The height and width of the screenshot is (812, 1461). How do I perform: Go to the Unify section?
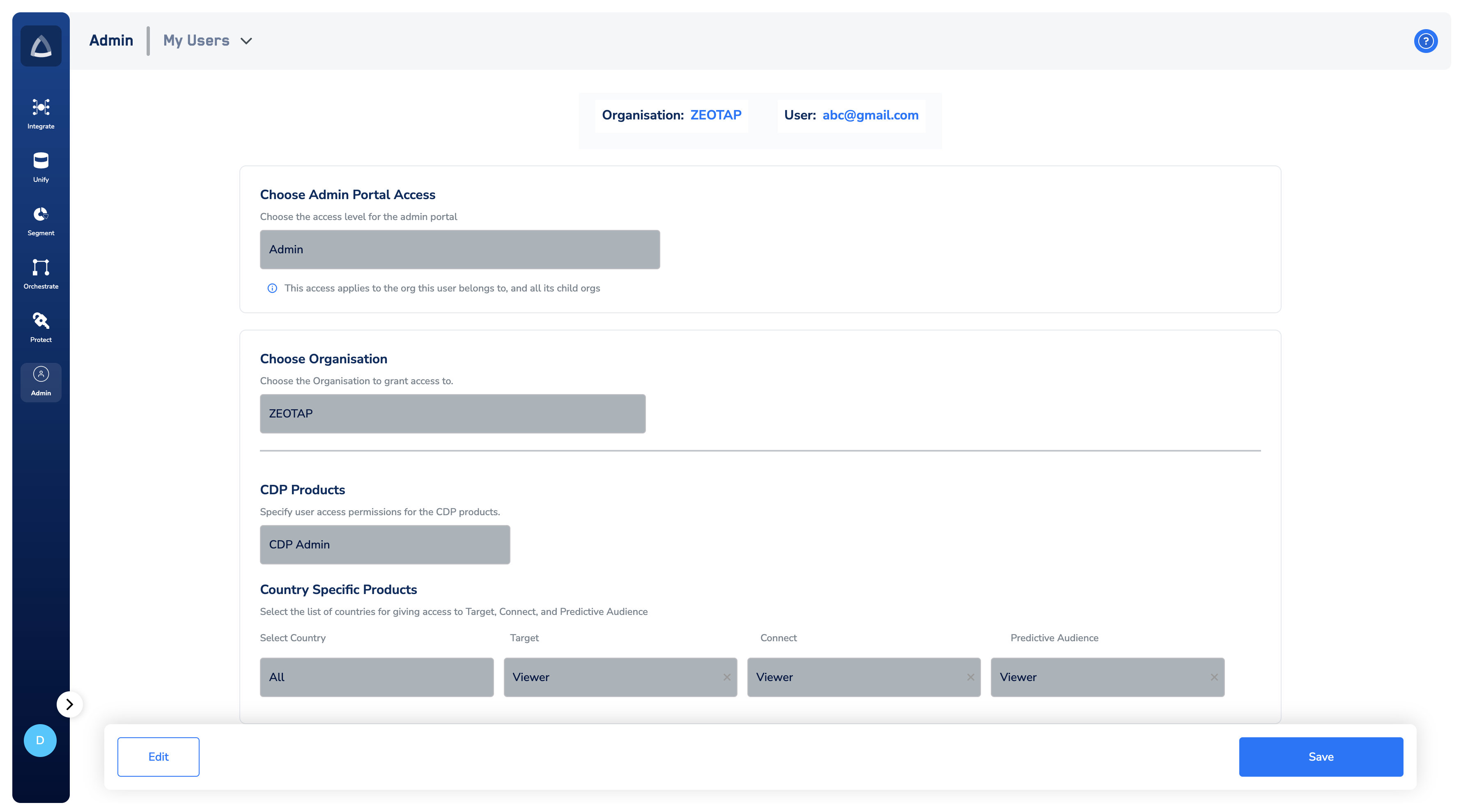41,167
